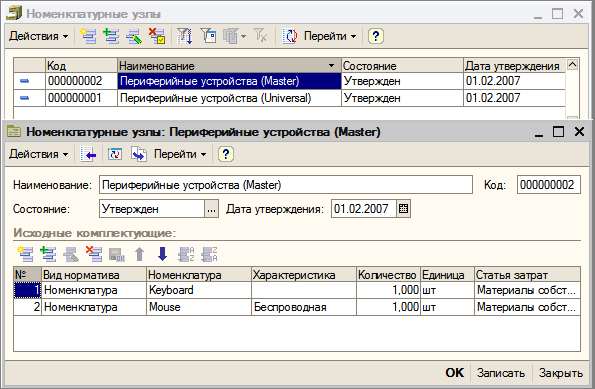Image resolution: width=595 pixels, height=389 pixels.
Task: Select Беспроводная characteristic cell
Action: (x=304, y=307)
